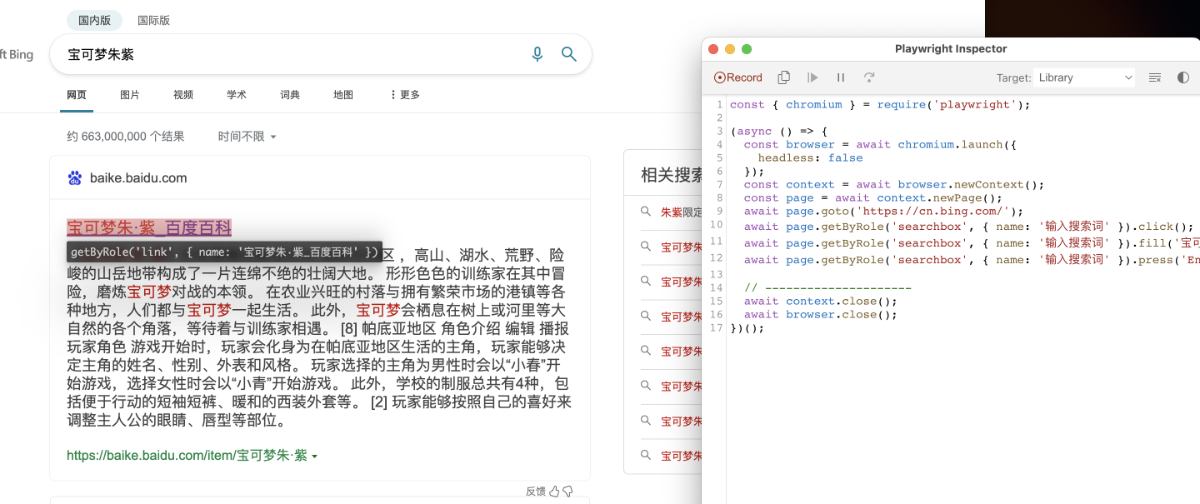Image resolution: width=1200 pixels, height=504 pixels.
Task: Click the Playwright Inspector title bar
Action: point(951,48)
